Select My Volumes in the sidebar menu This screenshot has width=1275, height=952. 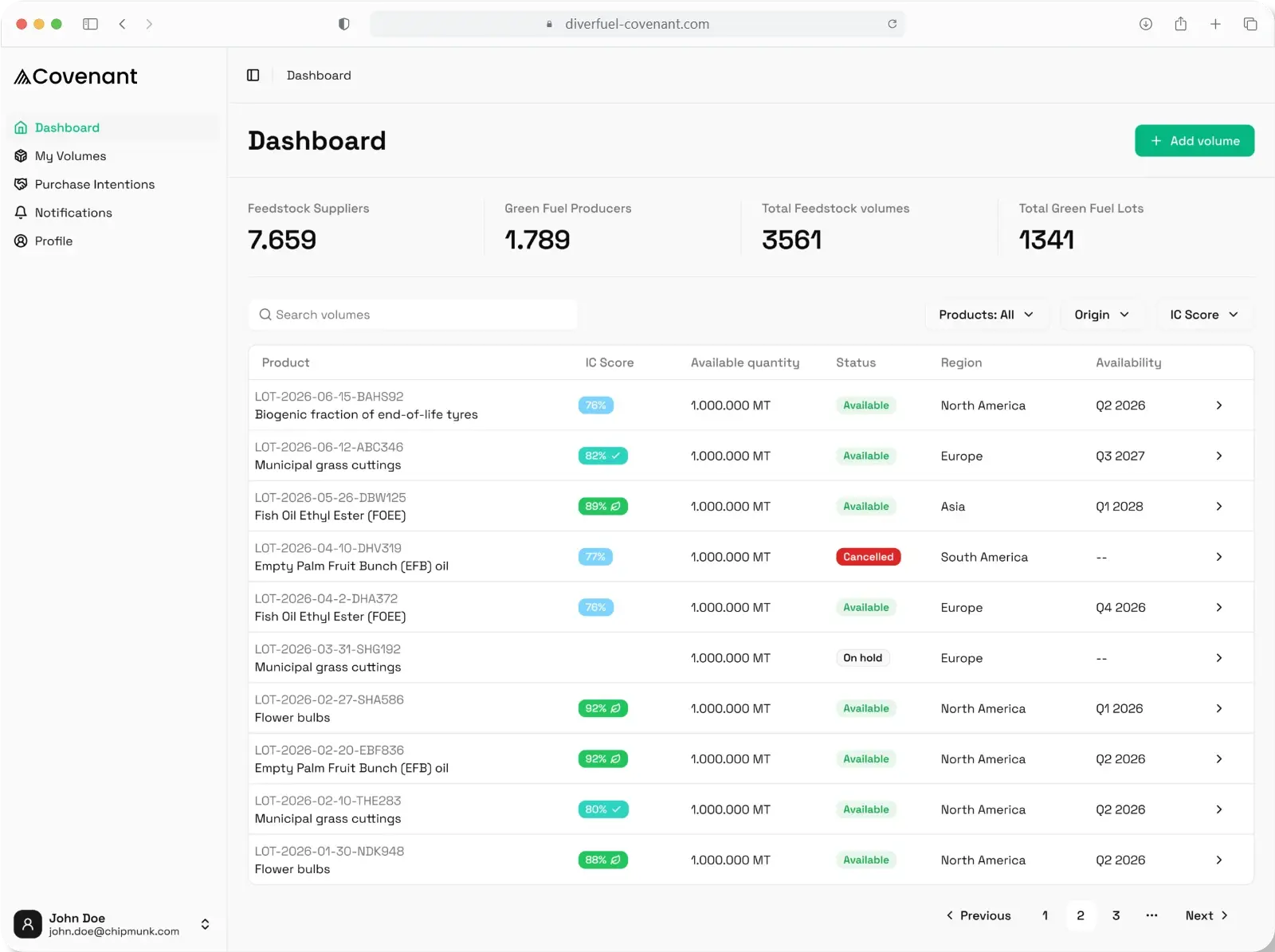pyautogui.click(x=114, y=156)
